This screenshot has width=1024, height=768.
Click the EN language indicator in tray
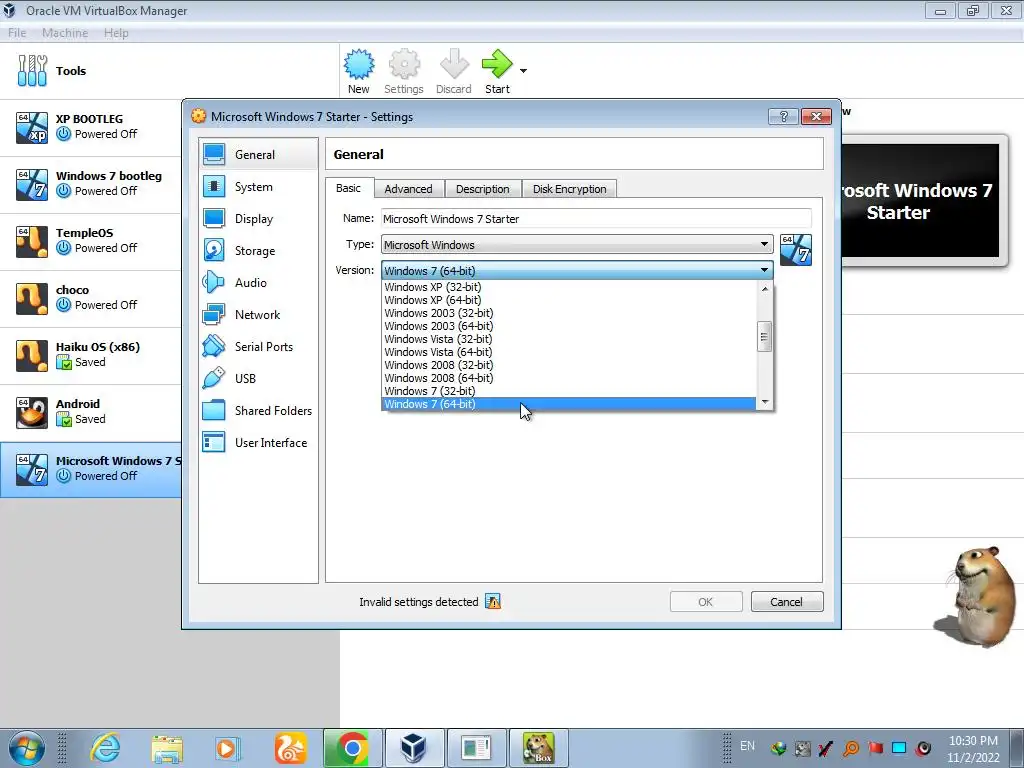(748, 746)
